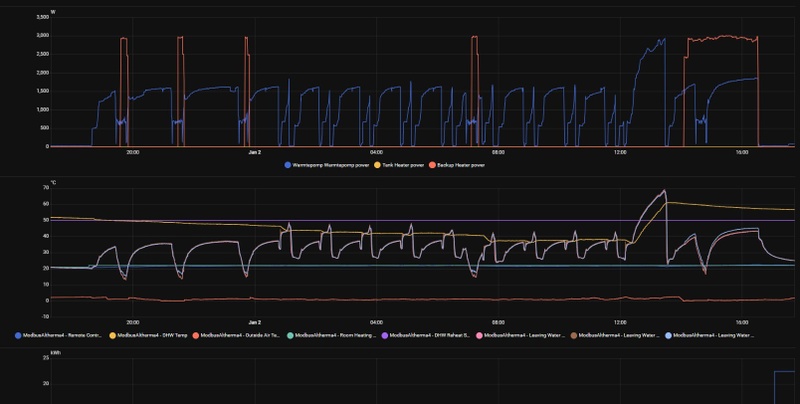Toggle the Tank Heater power legend label
Viewport: 800px width, 404px height.
click(403, 165)
